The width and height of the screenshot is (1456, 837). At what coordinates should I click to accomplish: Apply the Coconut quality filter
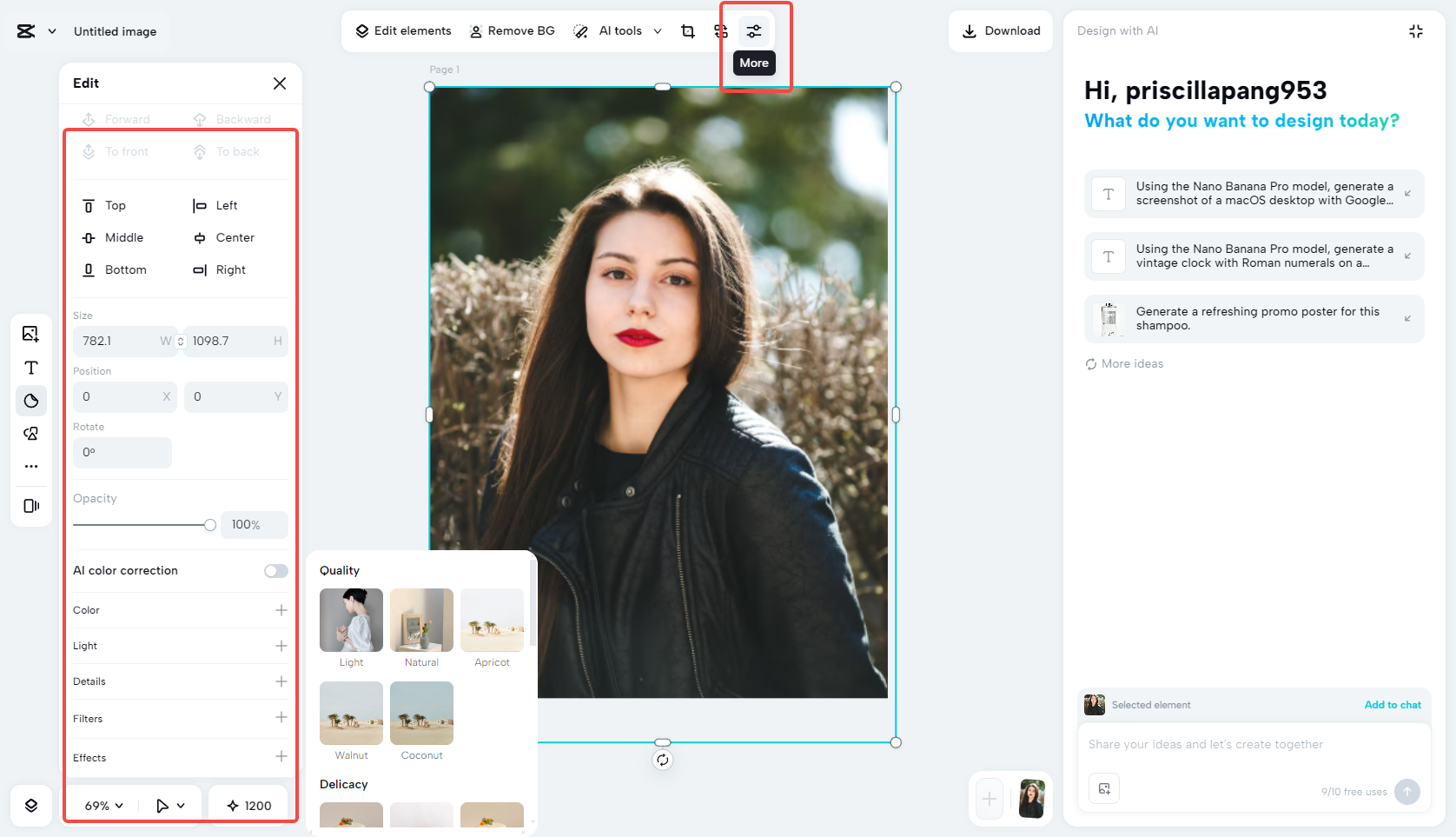coord(421,714)
